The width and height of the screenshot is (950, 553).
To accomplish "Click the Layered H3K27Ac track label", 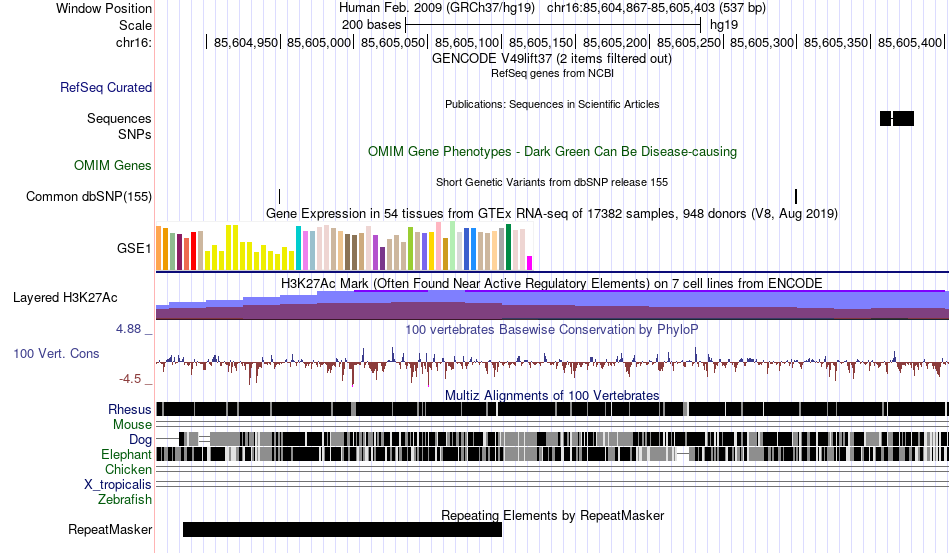I will point(65,297).
